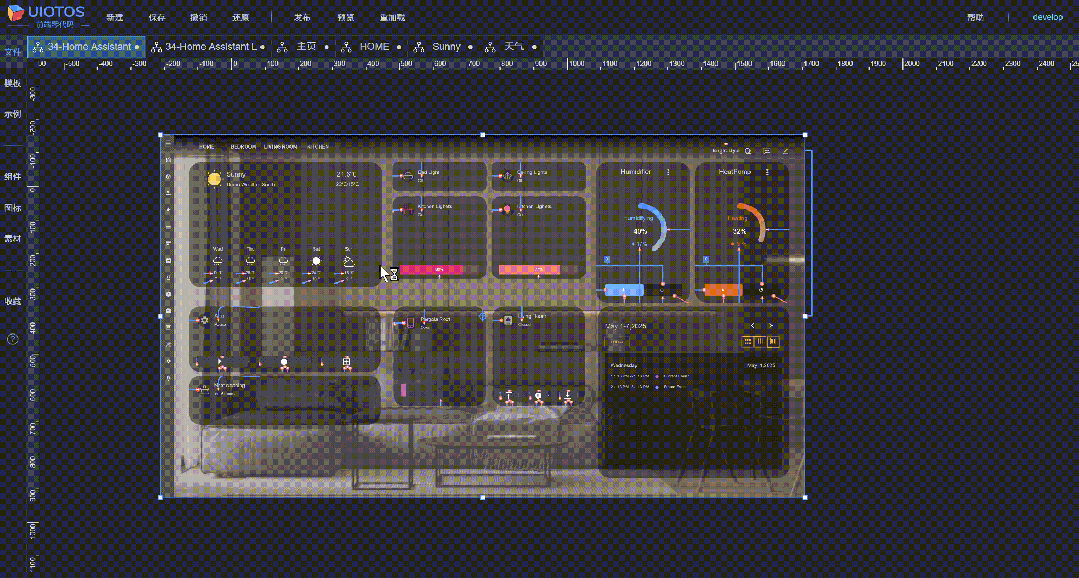Image resolution: width=1079 pixels, height=578 pixels.
Task: Switch to the Sunny tab
Action: pyautogui.click(x=442, y=47)
